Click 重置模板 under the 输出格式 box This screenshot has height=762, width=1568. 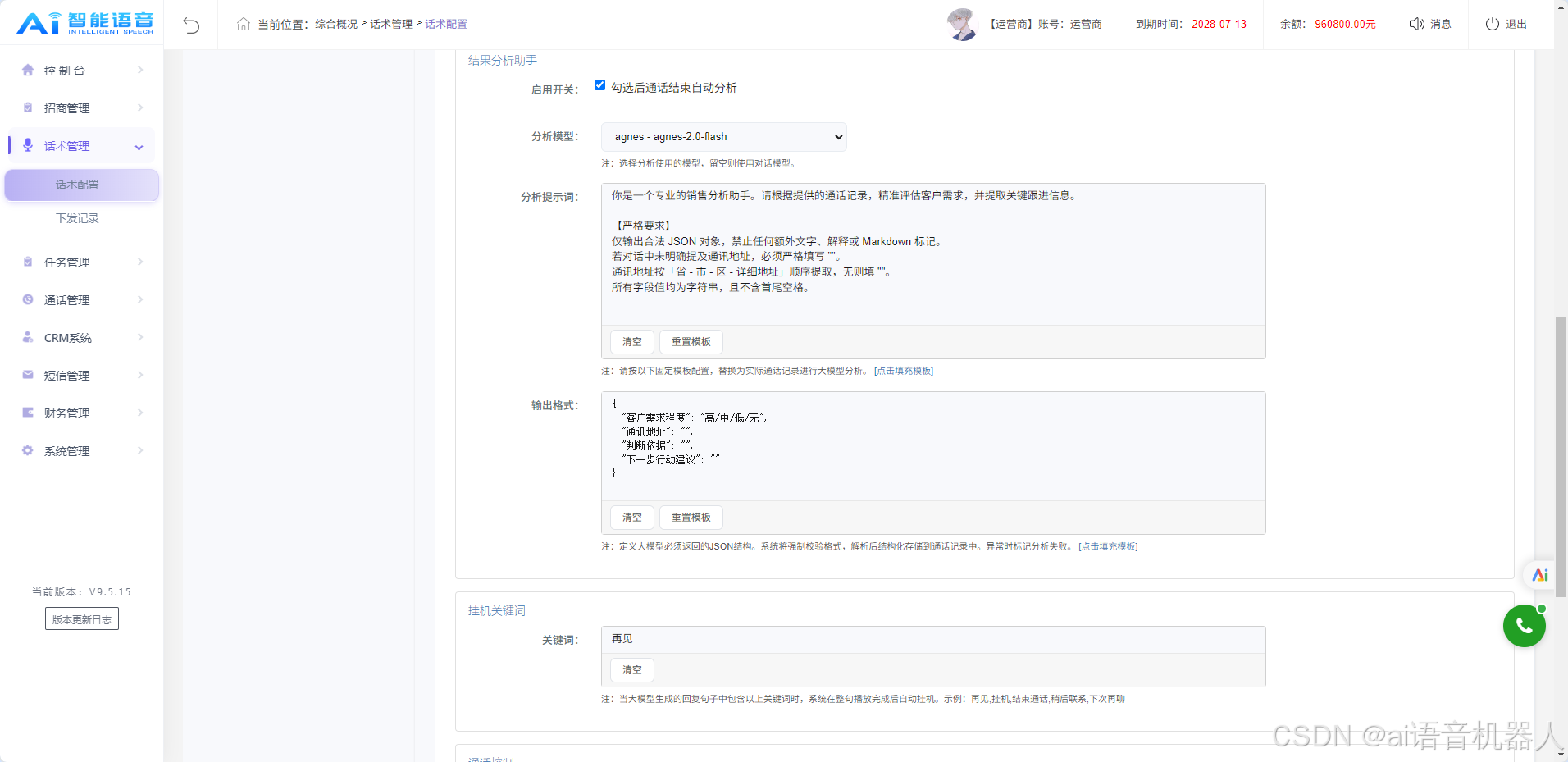(691, 518)
